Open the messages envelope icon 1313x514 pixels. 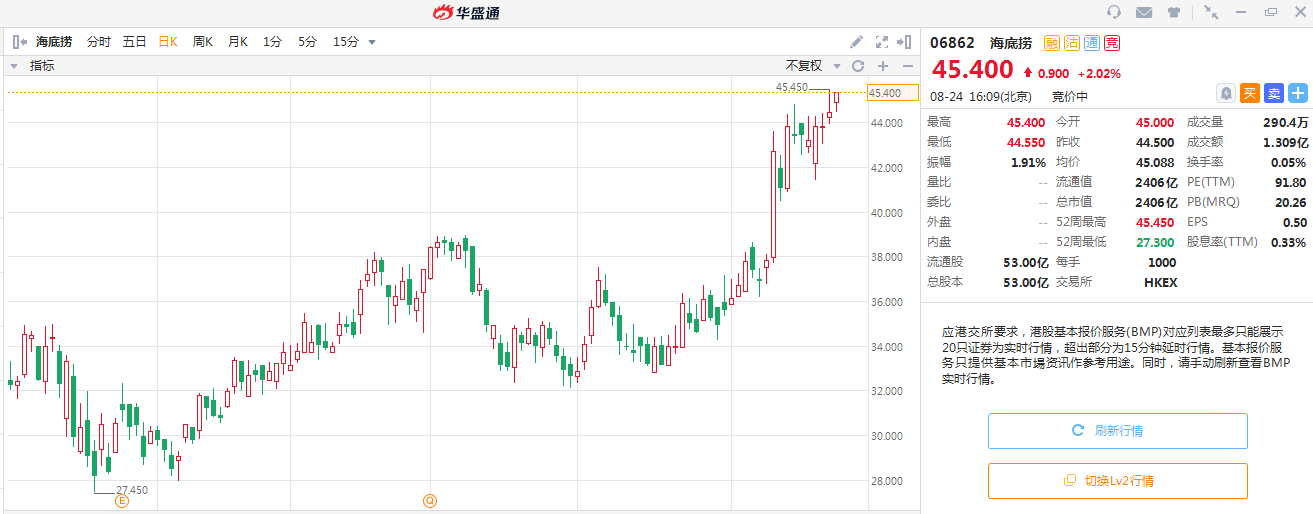pyautogui.click(x=1144, y=12)
